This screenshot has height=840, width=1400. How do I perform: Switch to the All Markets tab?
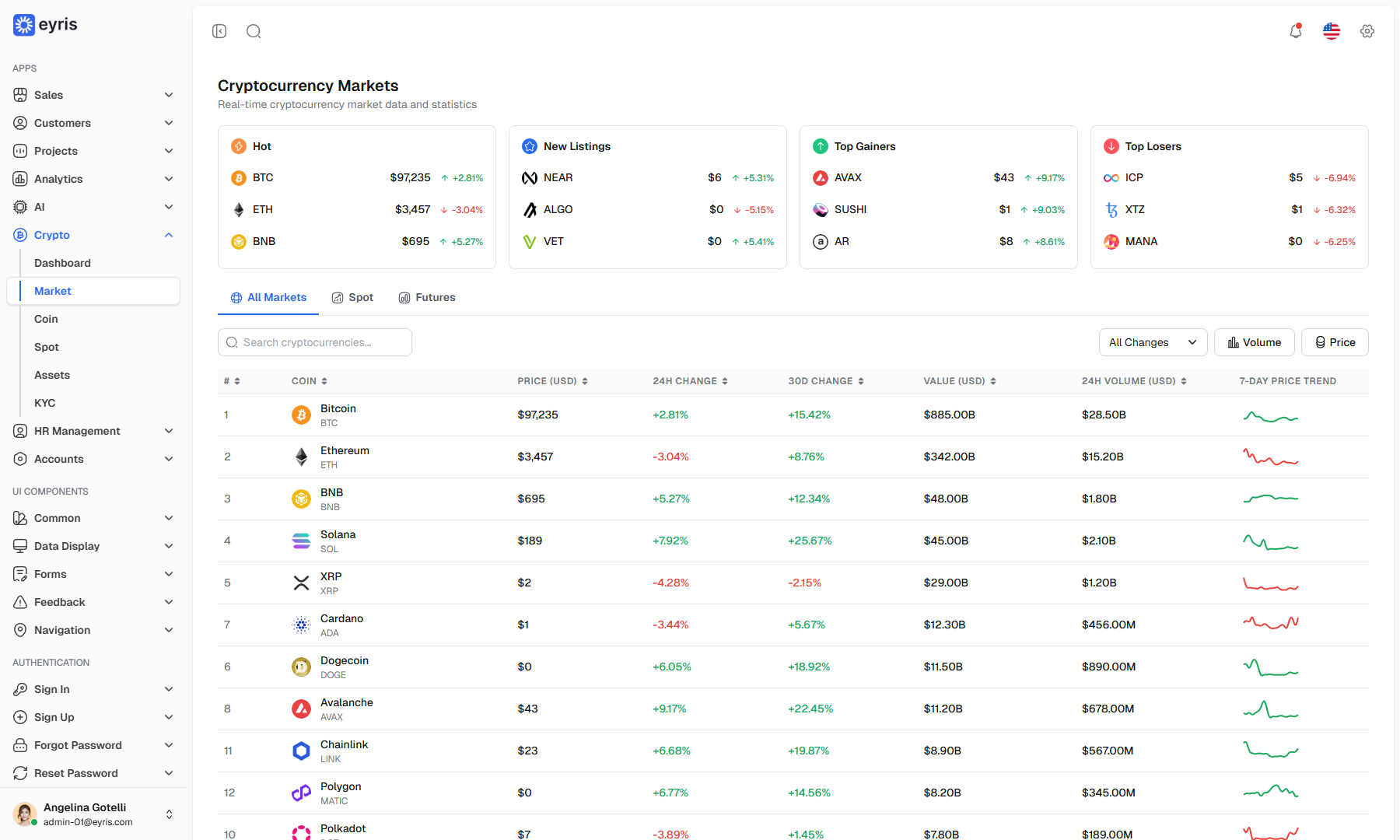(x=268, y=298)
